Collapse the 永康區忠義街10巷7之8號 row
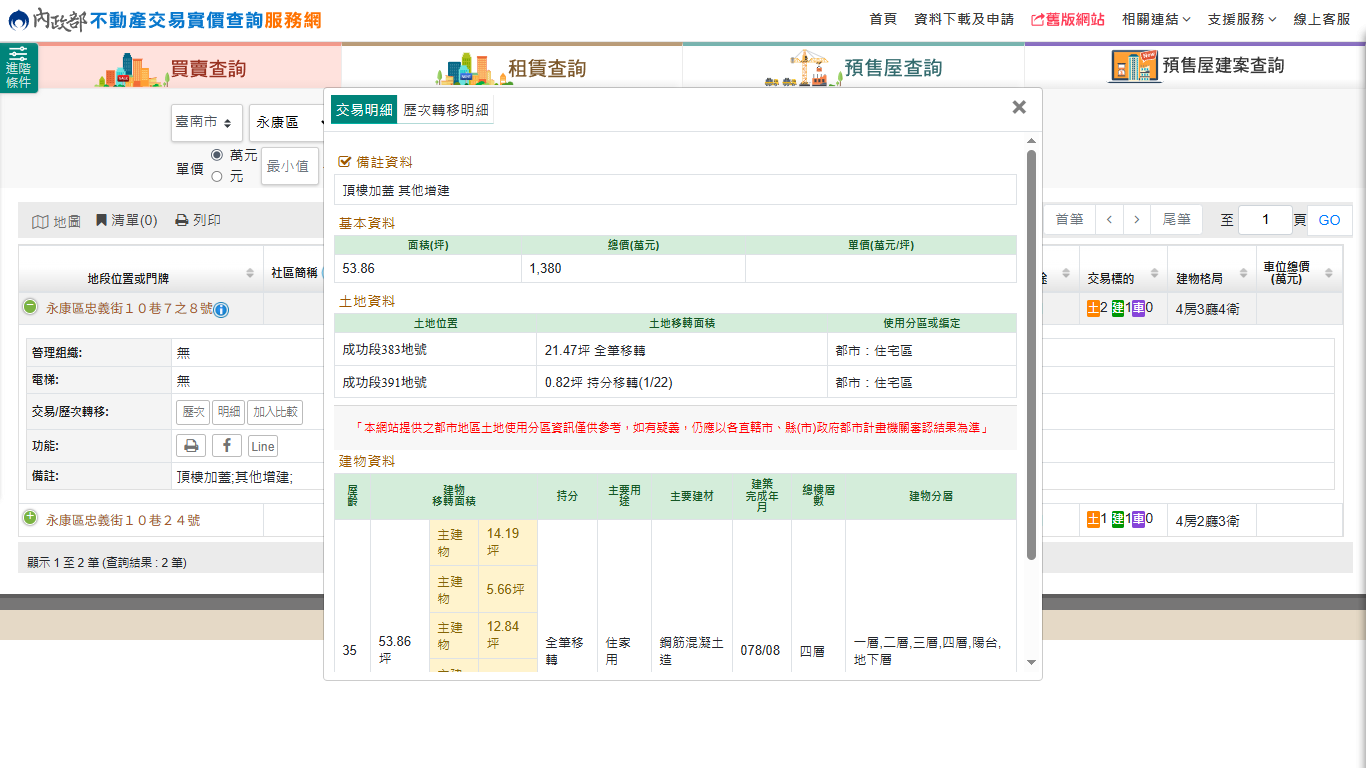1366x768 pixels. [30, 307]
